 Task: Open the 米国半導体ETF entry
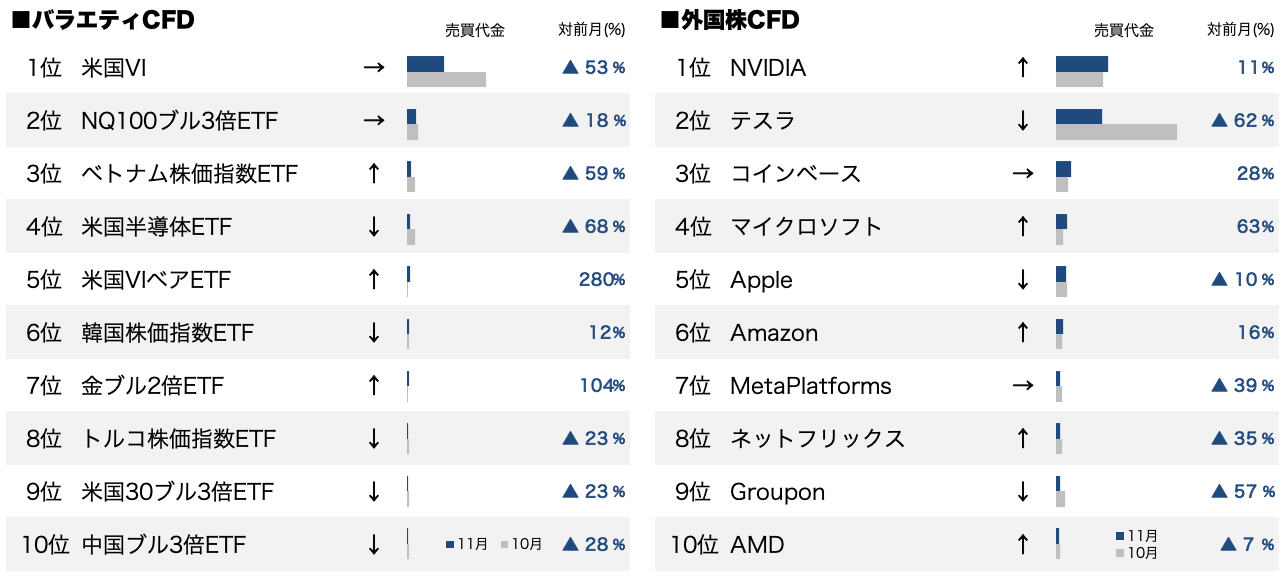156,227
